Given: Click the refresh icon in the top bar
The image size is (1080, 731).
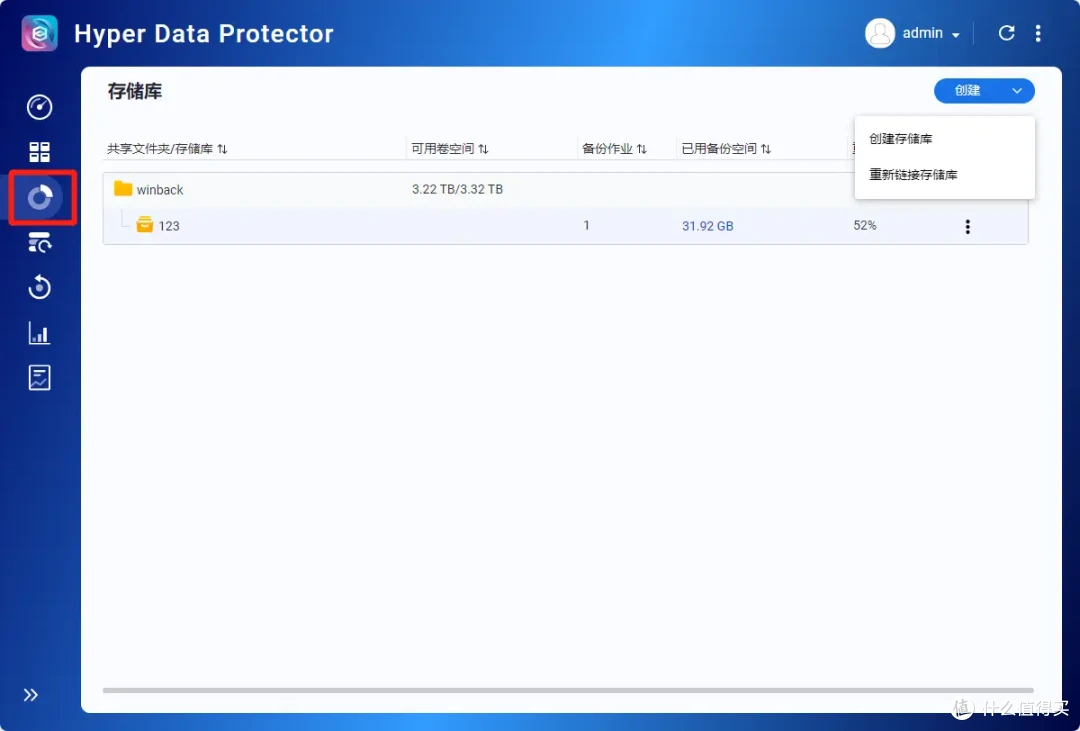Looking at the screenshot, I should [1006, 32].
